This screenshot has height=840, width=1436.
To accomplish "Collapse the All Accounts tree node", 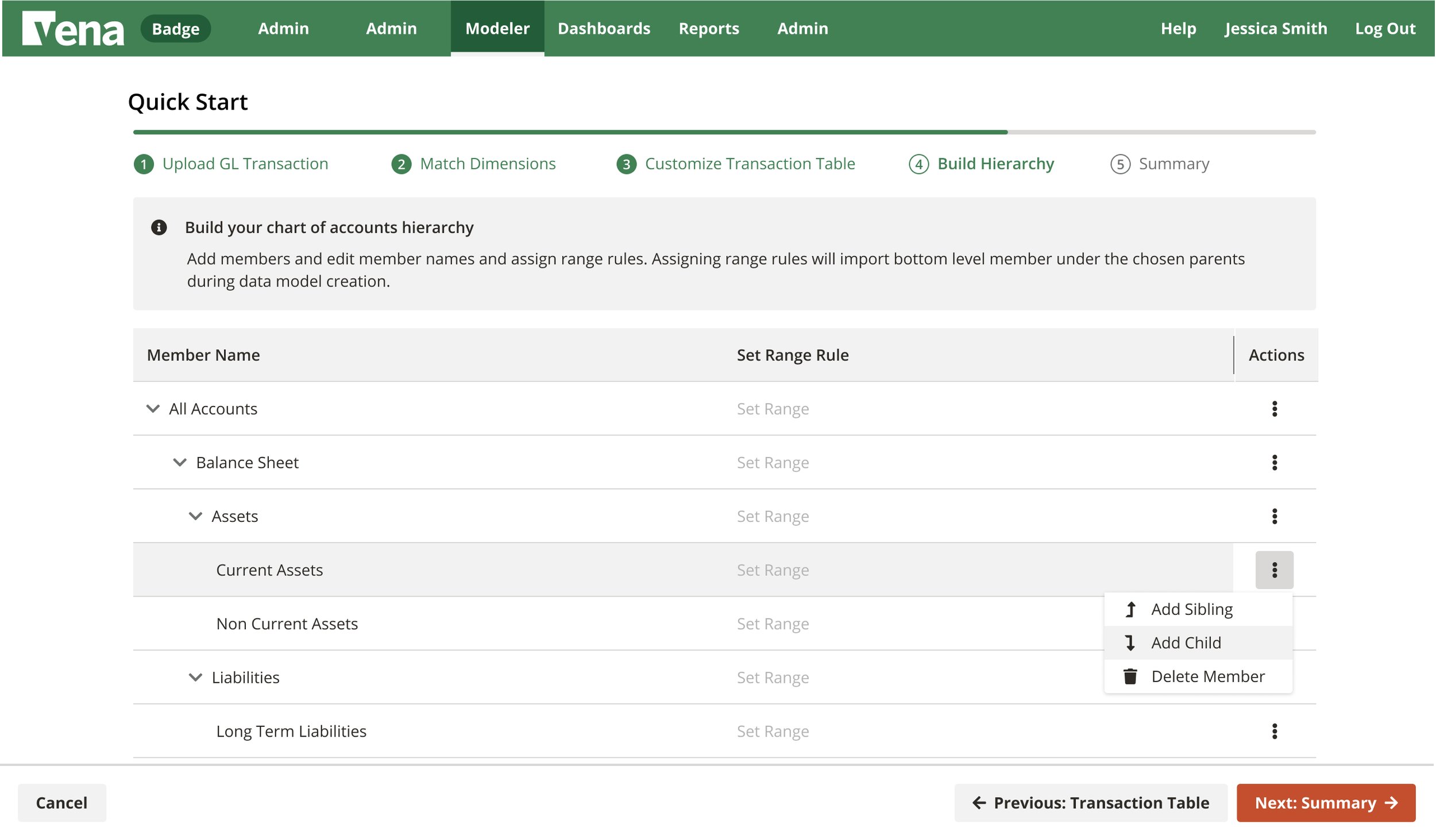I will (152, 408).
